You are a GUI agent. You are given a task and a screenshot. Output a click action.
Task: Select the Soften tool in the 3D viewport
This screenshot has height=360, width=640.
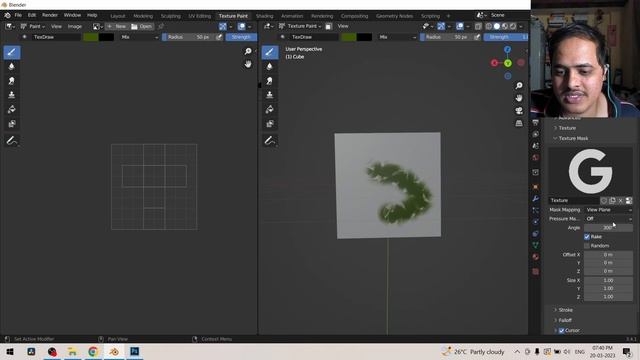[x=269, y=67]
